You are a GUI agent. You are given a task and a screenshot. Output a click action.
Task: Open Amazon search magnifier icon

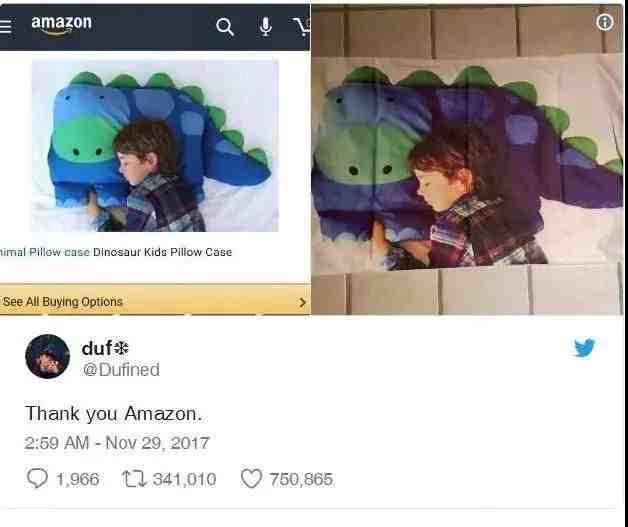click(x=225, y=27)
